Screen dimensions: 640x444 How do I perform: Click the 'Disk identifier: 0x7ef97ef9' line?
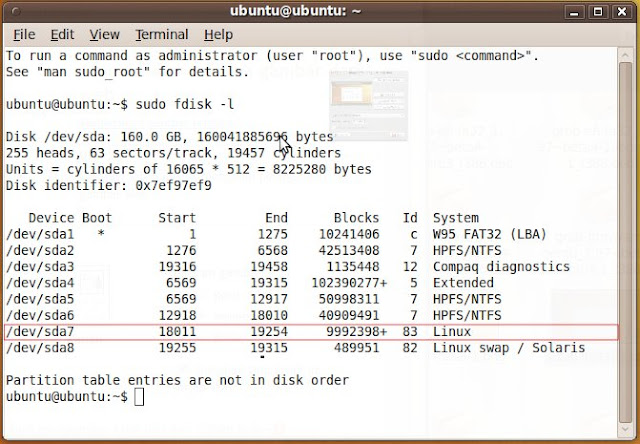[109, 186]
